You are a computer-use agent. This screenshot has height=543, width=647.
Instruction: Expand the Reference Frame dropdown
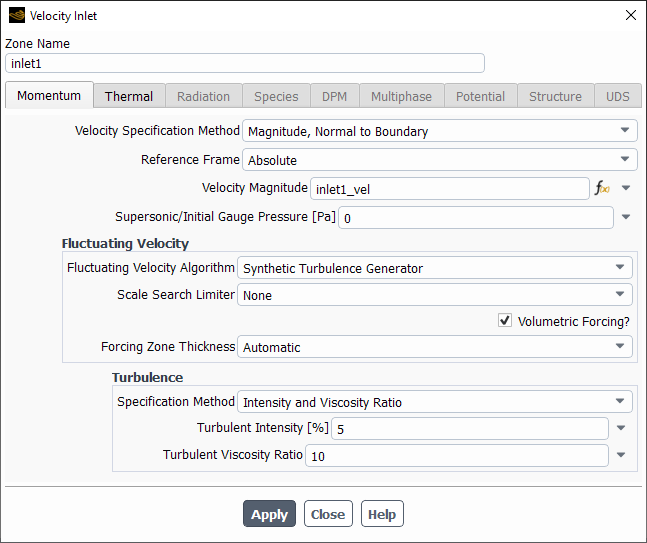coord(439,159)
